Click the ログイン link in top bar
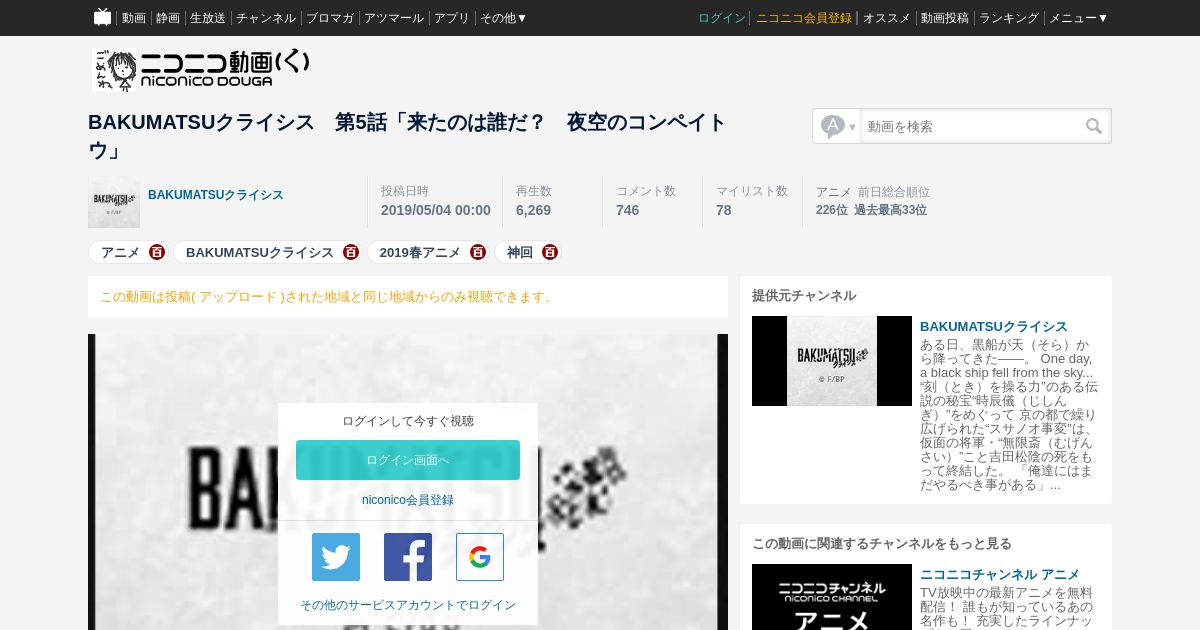Screen dimensions: 1200x630 coord(722,18)
